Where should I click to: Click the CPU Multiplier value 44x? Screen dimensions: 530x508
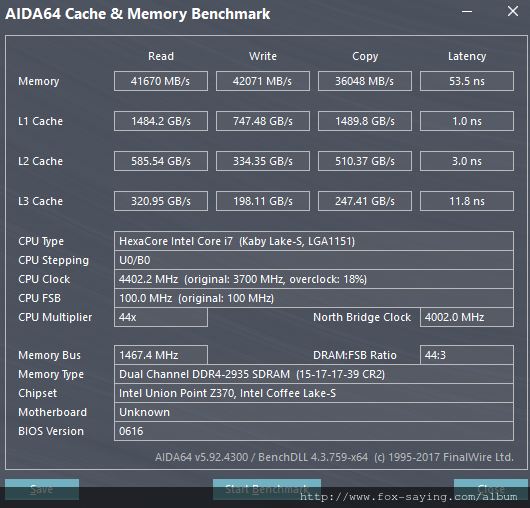pyautogui.click(x=161, y=317)
